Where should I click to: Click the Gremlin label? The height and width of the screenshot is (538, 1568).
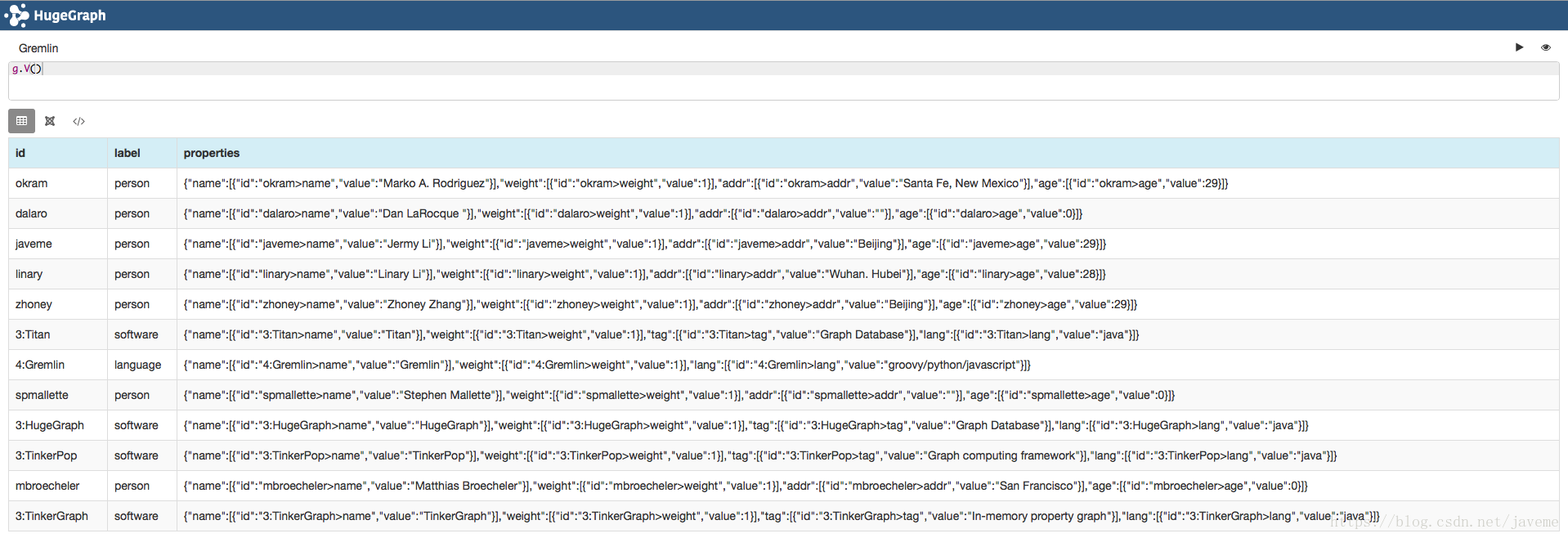(x=38, y=48)
